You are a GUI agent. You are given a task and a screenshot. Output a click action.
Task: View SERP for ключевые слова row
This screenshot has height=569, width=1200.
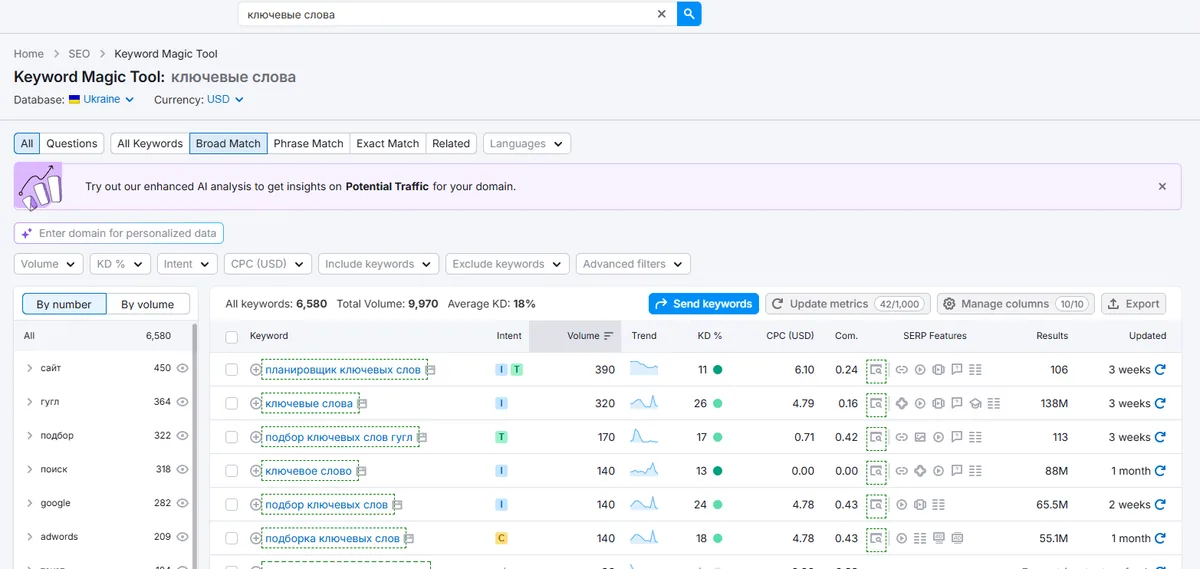(876, 404)
